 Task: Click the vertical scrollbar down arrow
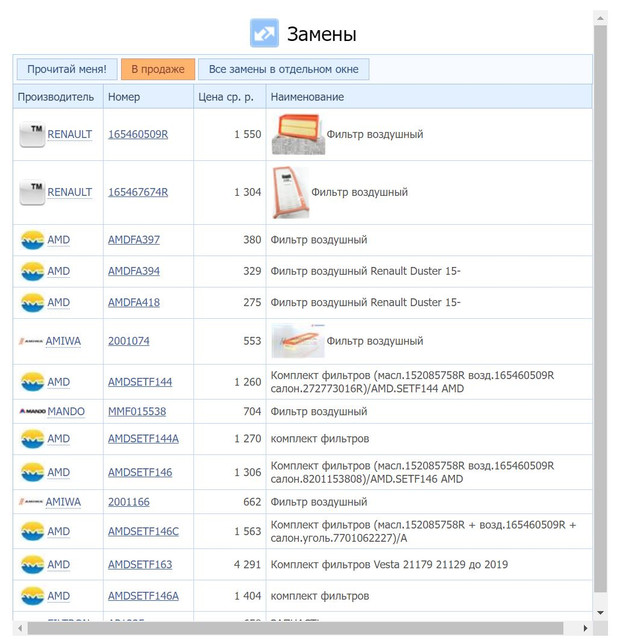point(600,612)
